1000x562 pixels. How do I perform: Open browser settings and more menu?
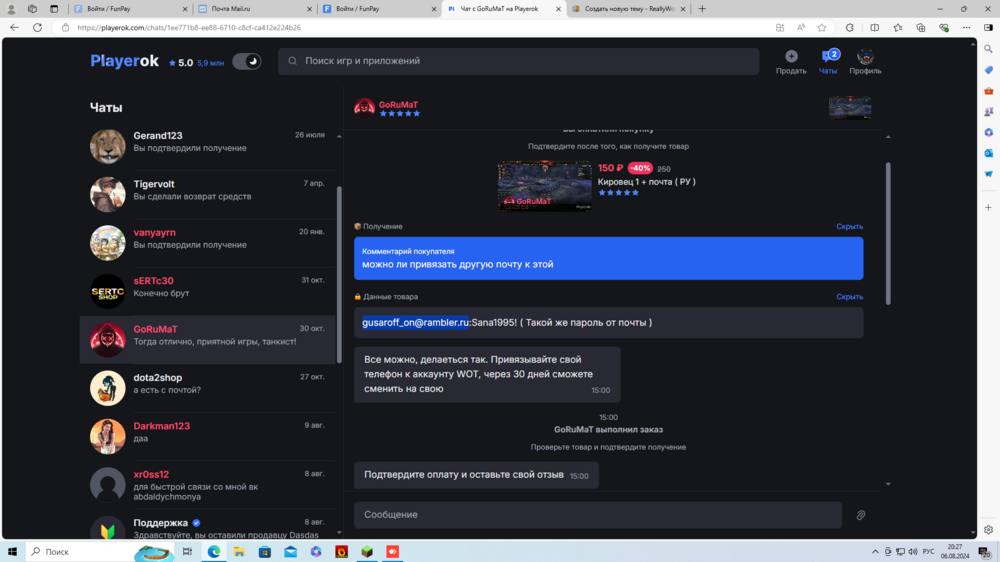[x=966, y=27]
